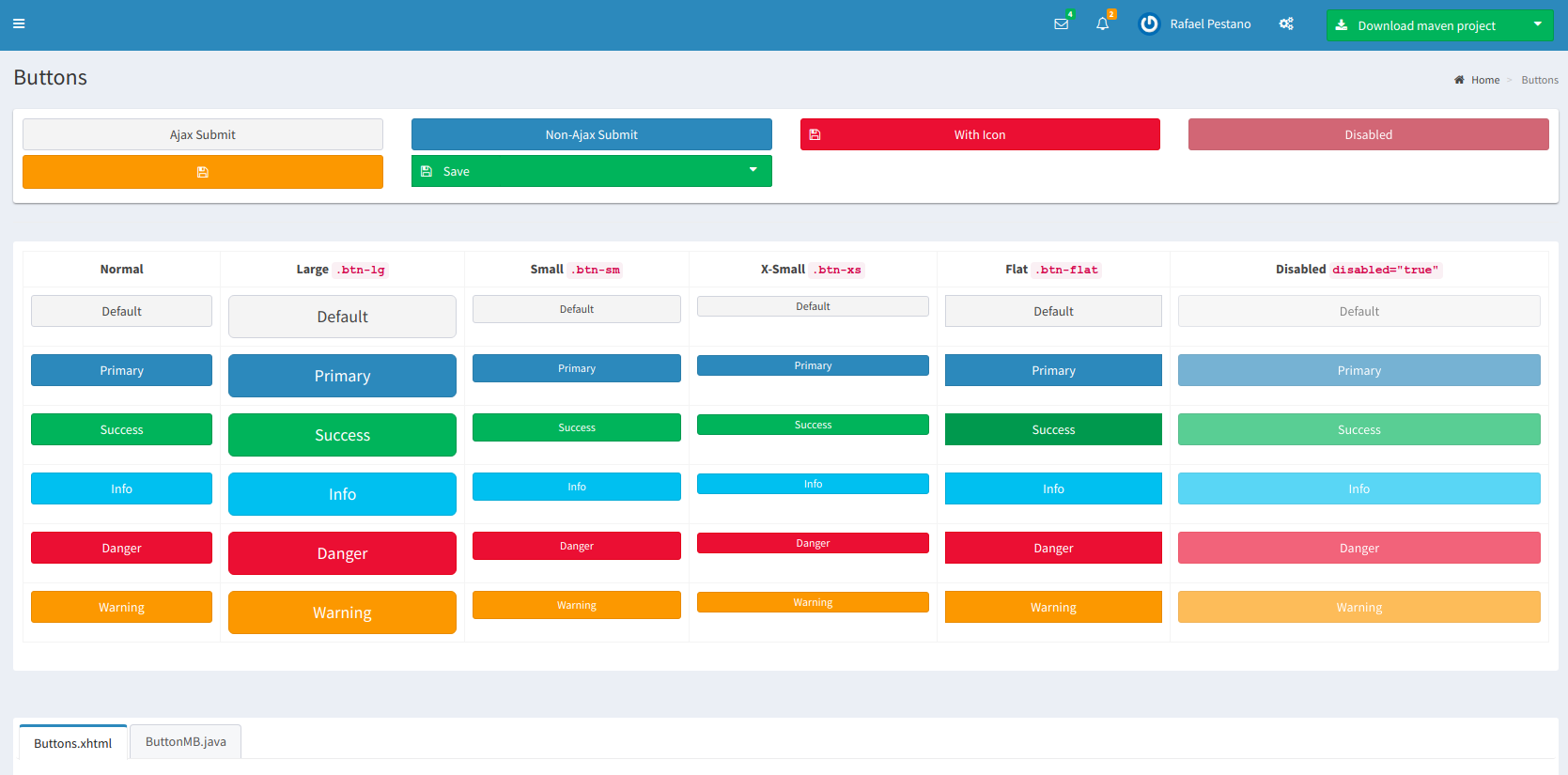Click the .btn-lg code label
This screenshot has height=775, width=1568.
pyautogui.click(x=362, y=270)
